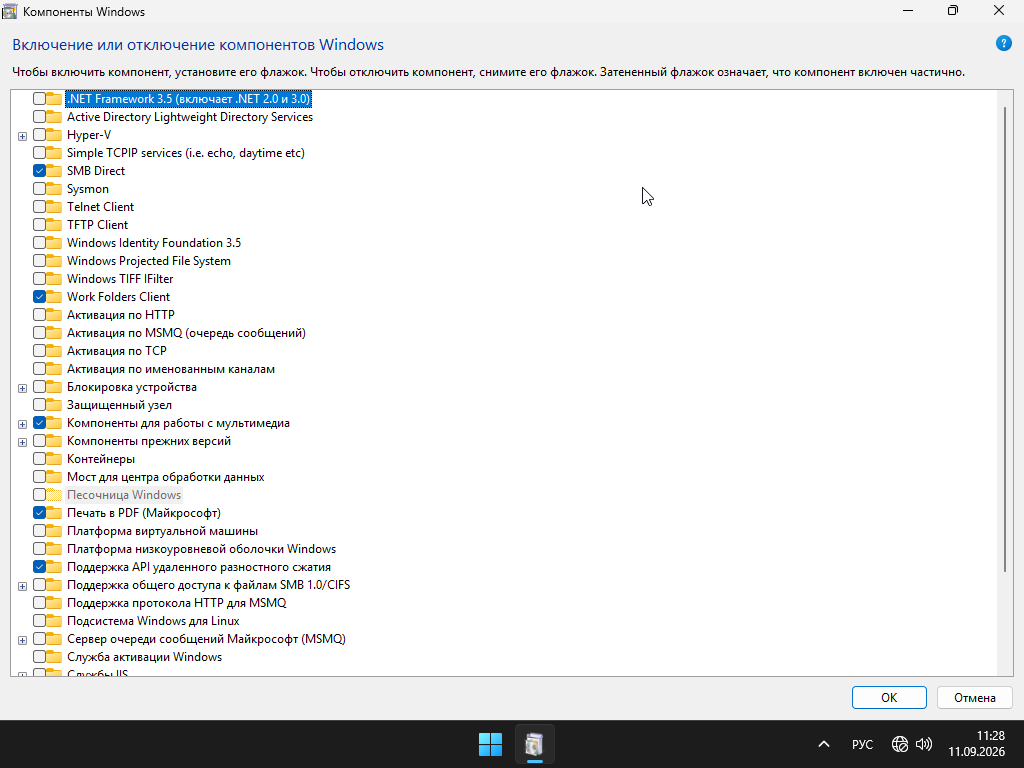
Task: Click the Windows Features taskbar icon
Action: pyautogui.click(x=534, y=744)
